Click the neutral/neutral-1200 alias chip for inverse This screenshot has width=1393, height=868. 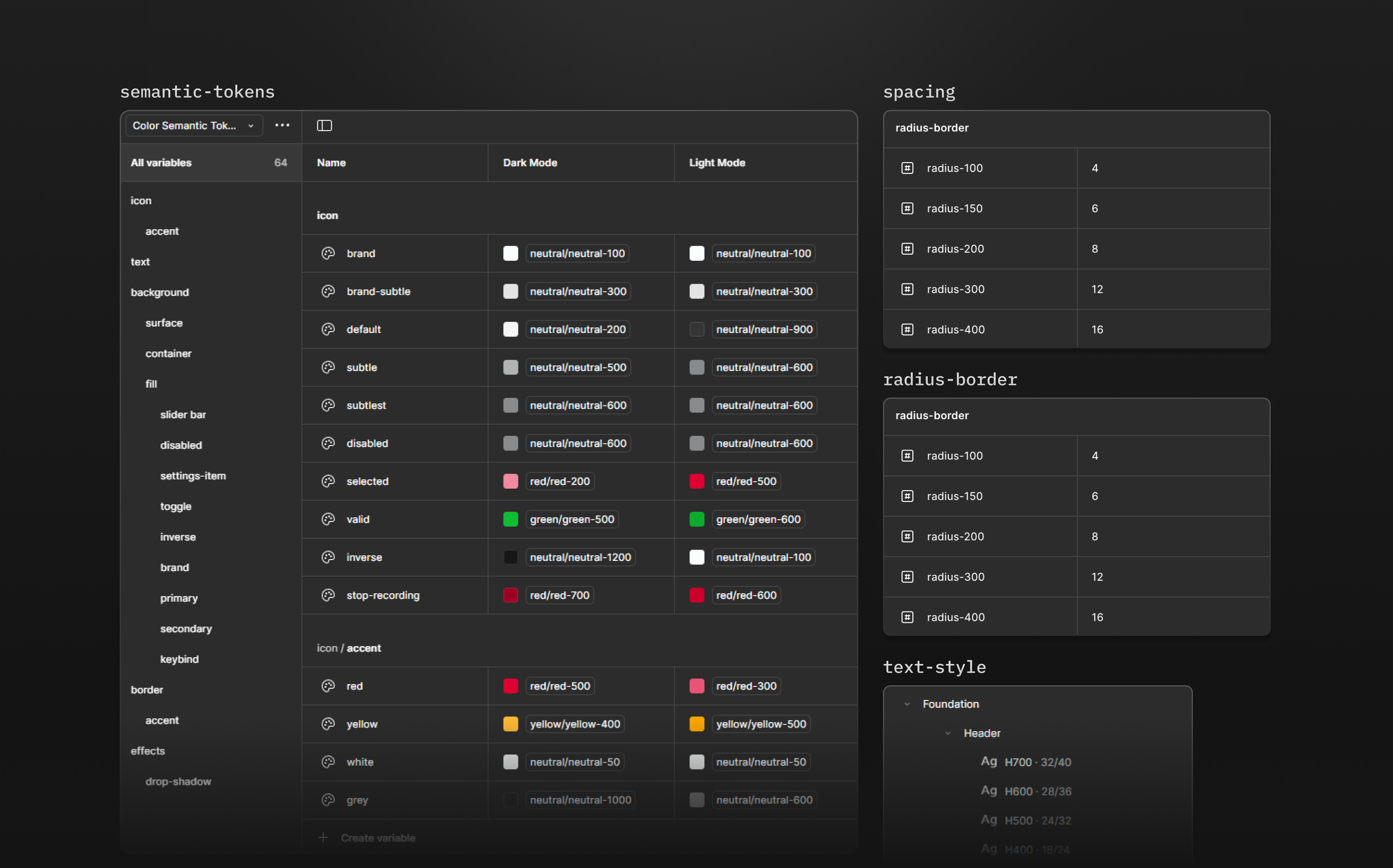(580, 557)
